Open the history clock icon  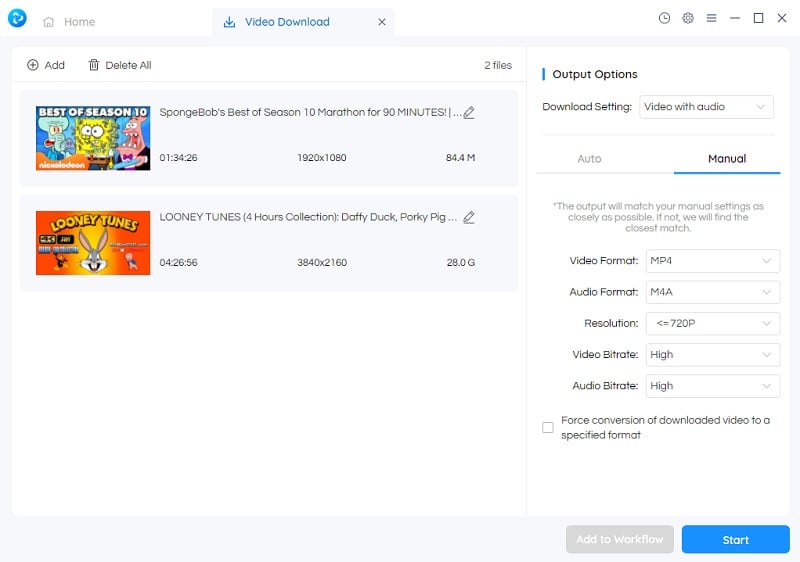point(664,18)
